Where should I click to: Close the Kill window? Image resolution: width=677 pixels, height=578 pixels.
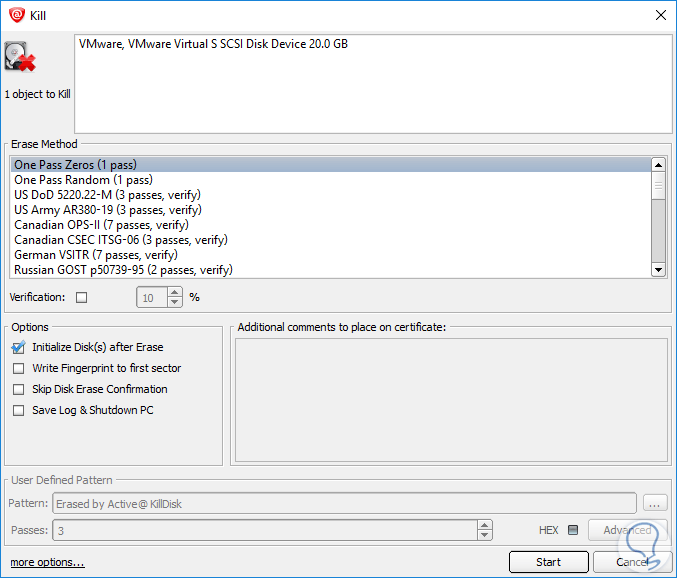[x=661, y=16]
